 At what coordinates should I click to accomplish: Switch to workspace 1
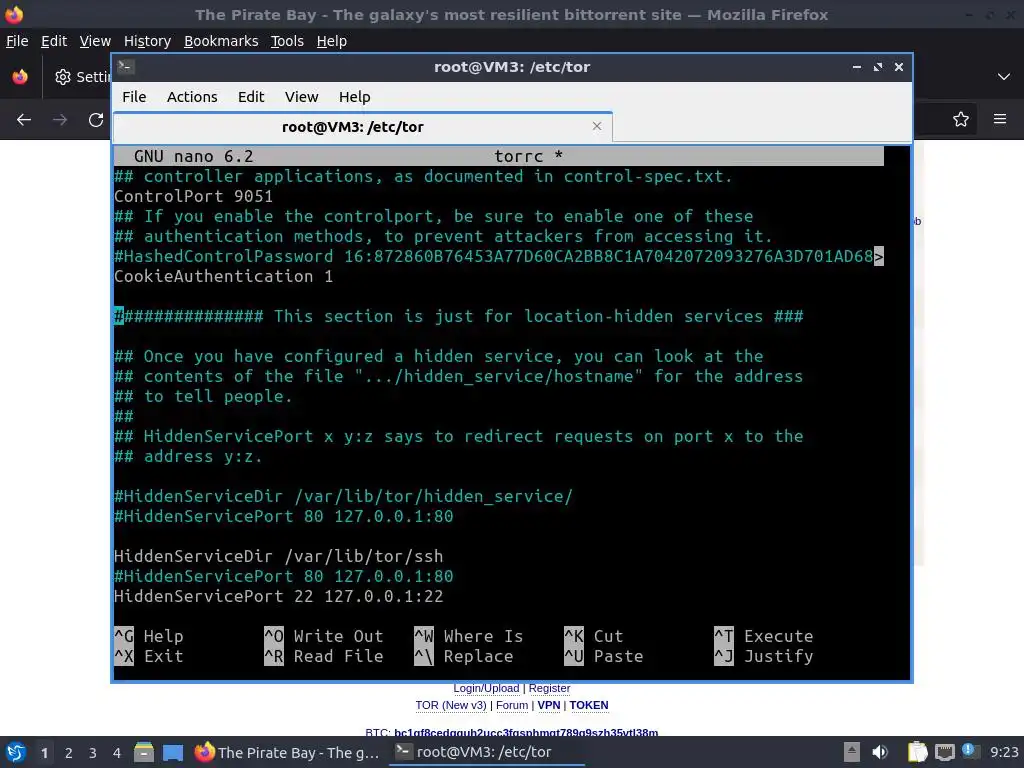click(x=44, y=753)
